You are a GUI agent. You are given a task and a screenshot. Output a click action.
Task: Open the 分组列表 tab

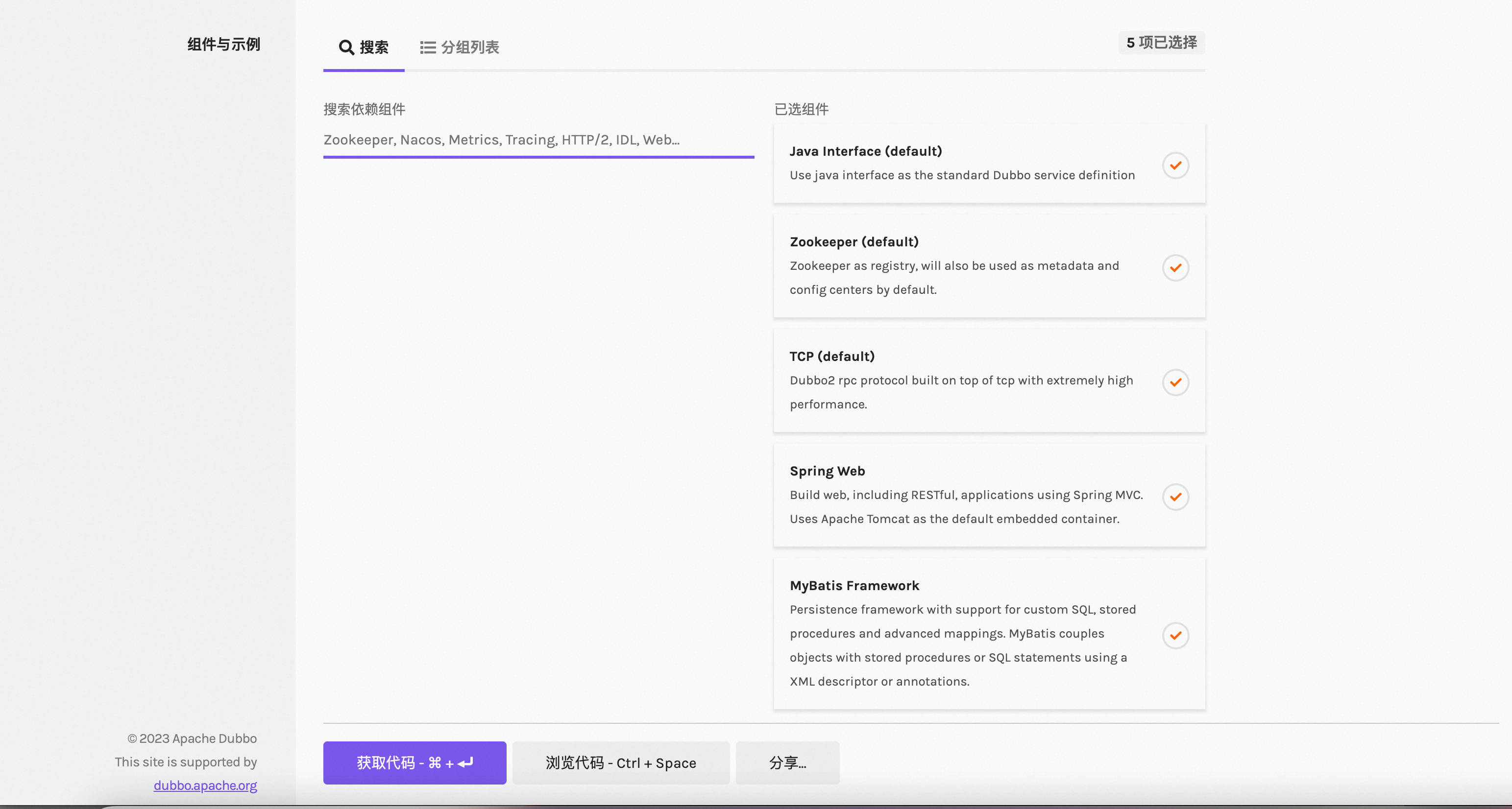(469, 47)
